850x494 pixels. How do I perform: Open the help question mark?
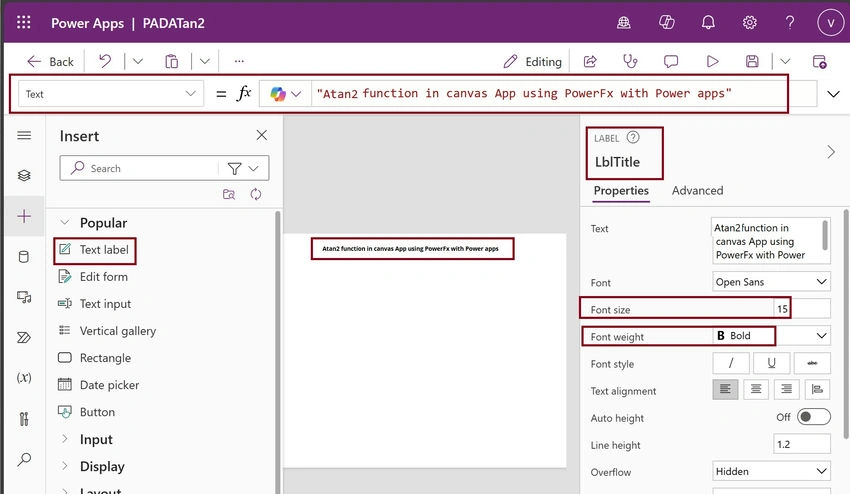(790, 22)
